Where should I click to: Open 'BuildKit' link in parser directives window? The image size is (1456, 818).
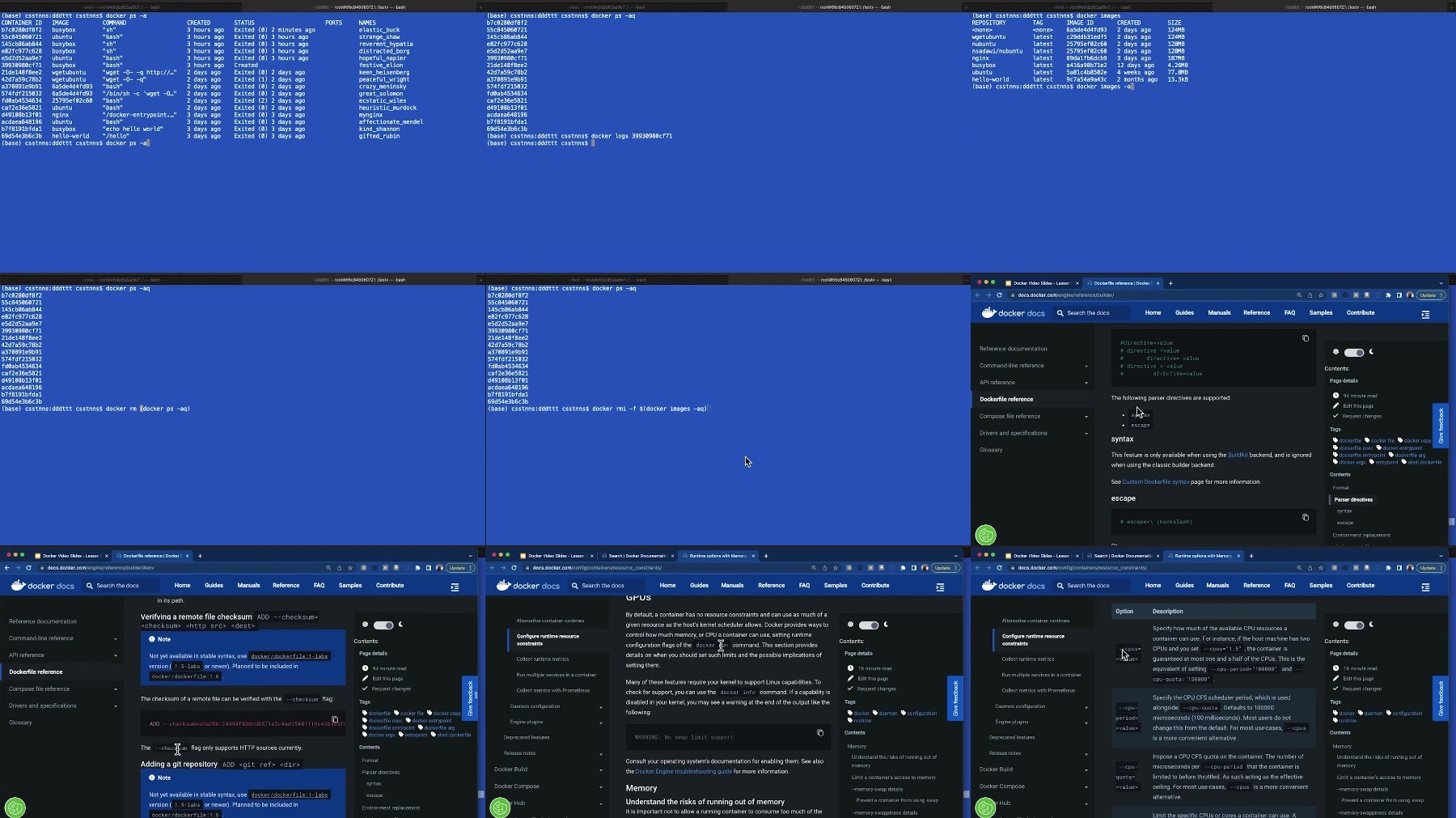1238,456
